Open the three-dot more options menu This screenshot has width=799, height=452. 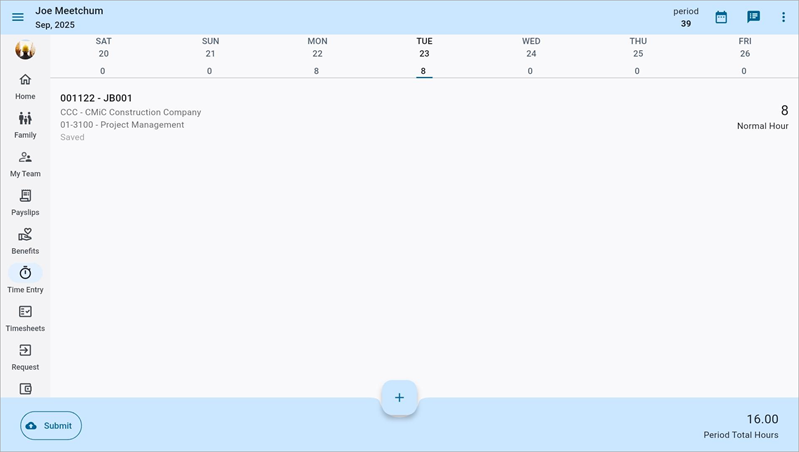tap(783, 17)
